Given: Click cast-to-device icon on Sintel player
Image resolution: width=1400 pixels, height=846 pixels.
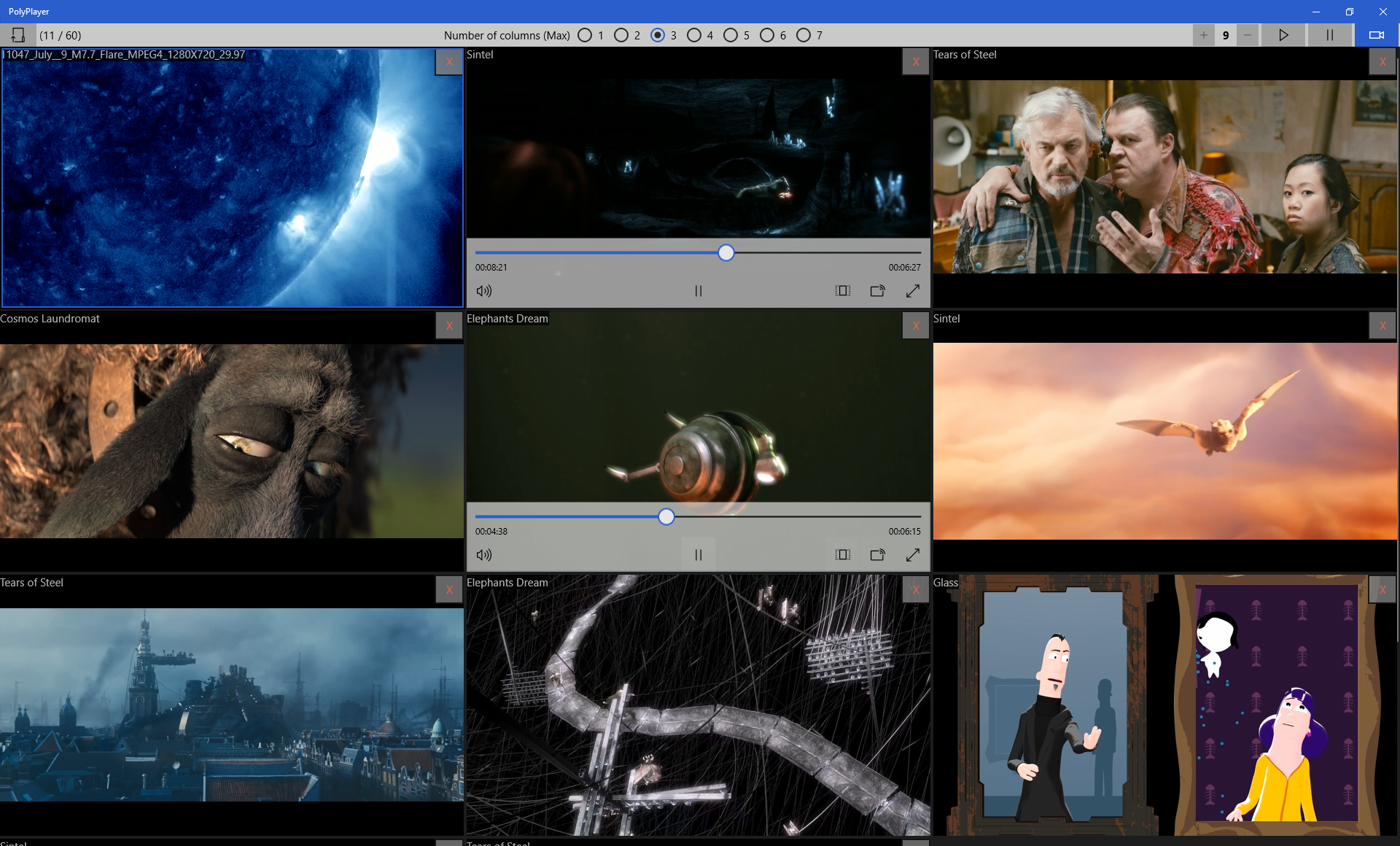Looking at the screenshot, I should [877, 291].
